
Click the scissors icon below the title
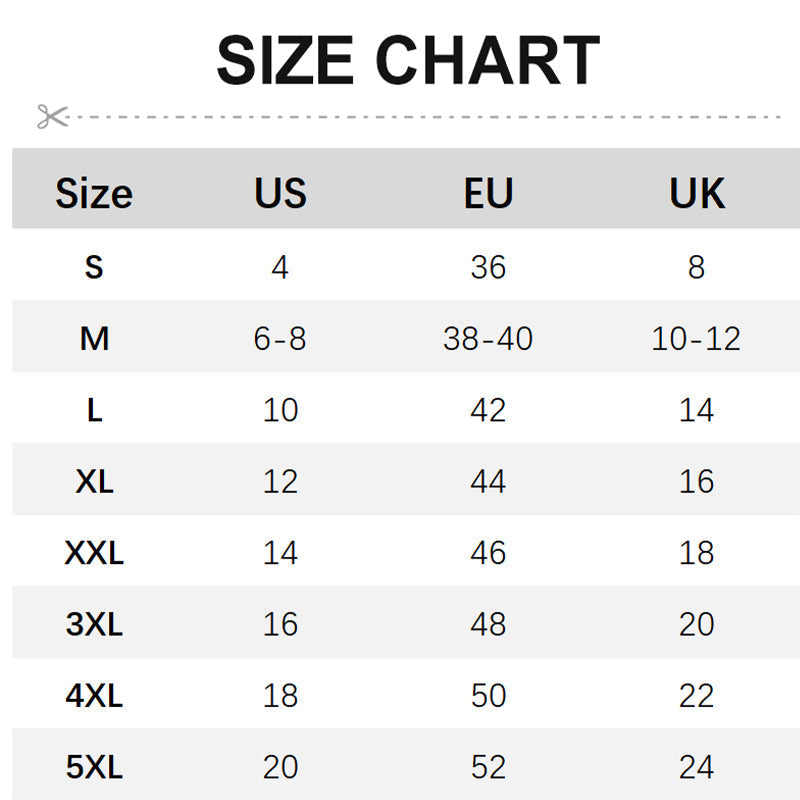52,117
